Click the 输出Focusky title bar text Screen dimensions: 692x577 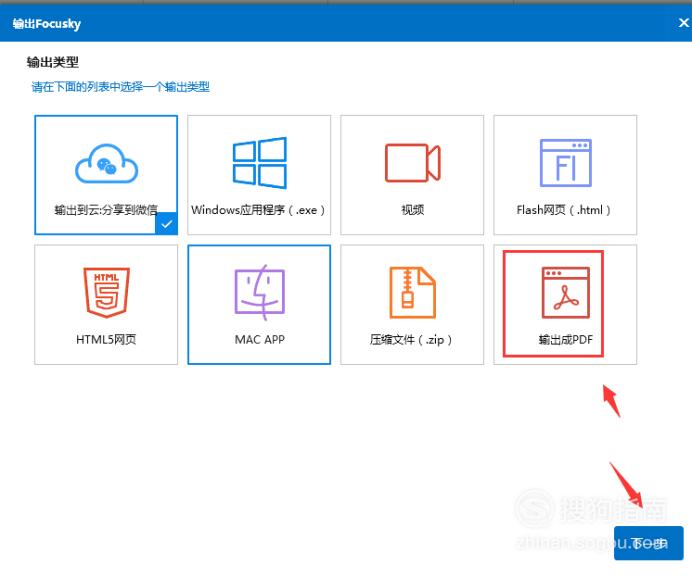coord(46,24)
